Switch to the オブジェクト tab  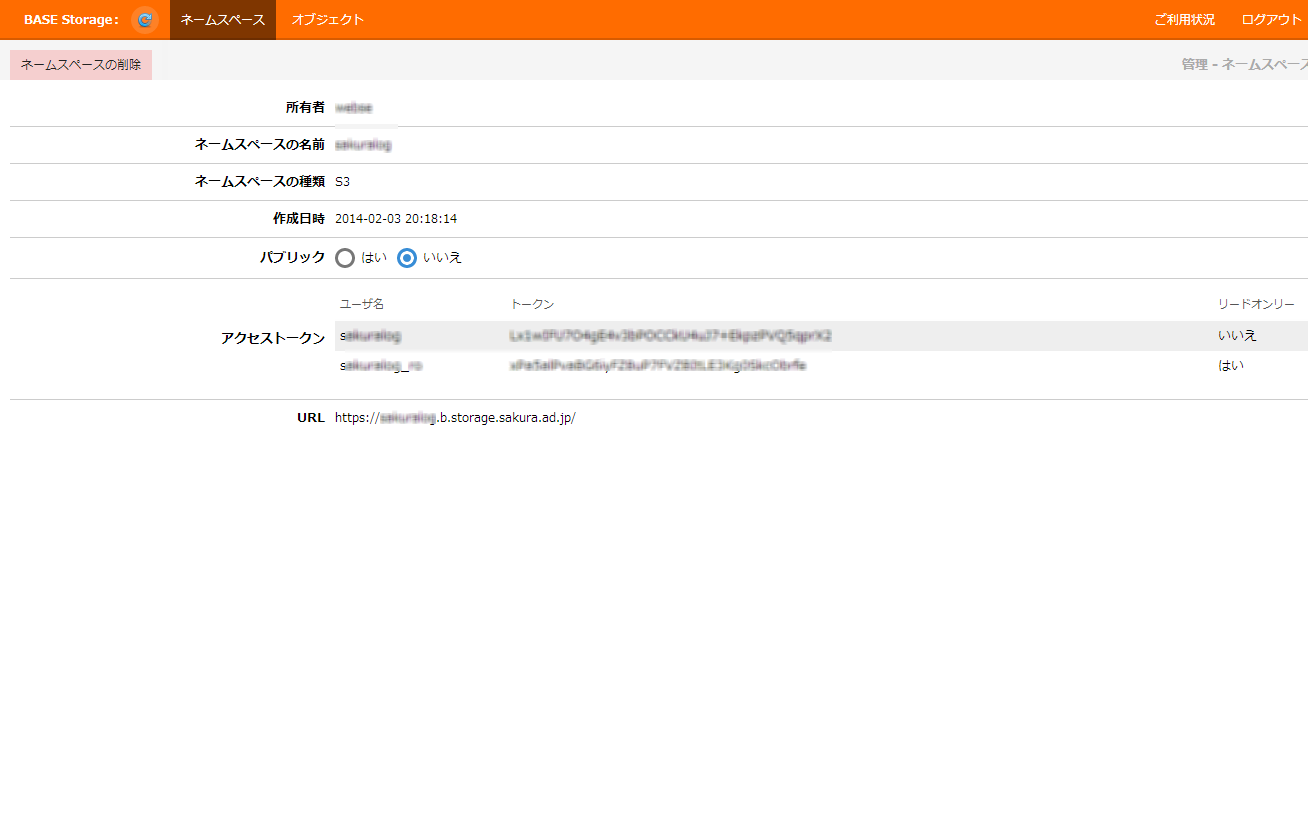328,20
